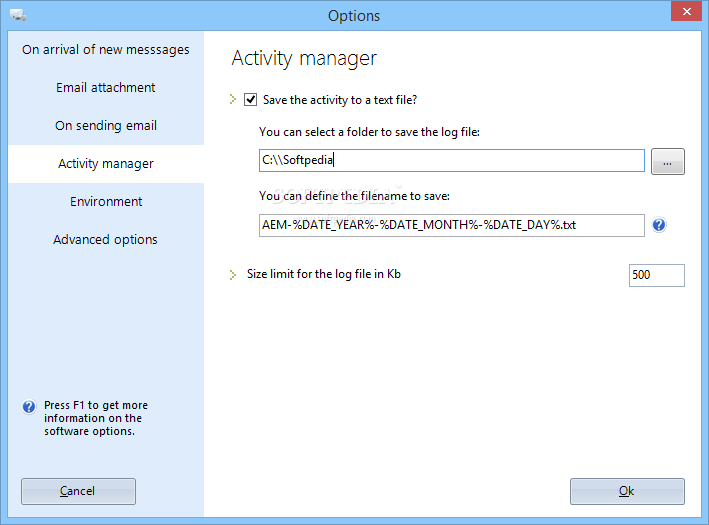This screenshot has width=709, height=525.
Task: Show Advanced options section
Action: (106, 240)
